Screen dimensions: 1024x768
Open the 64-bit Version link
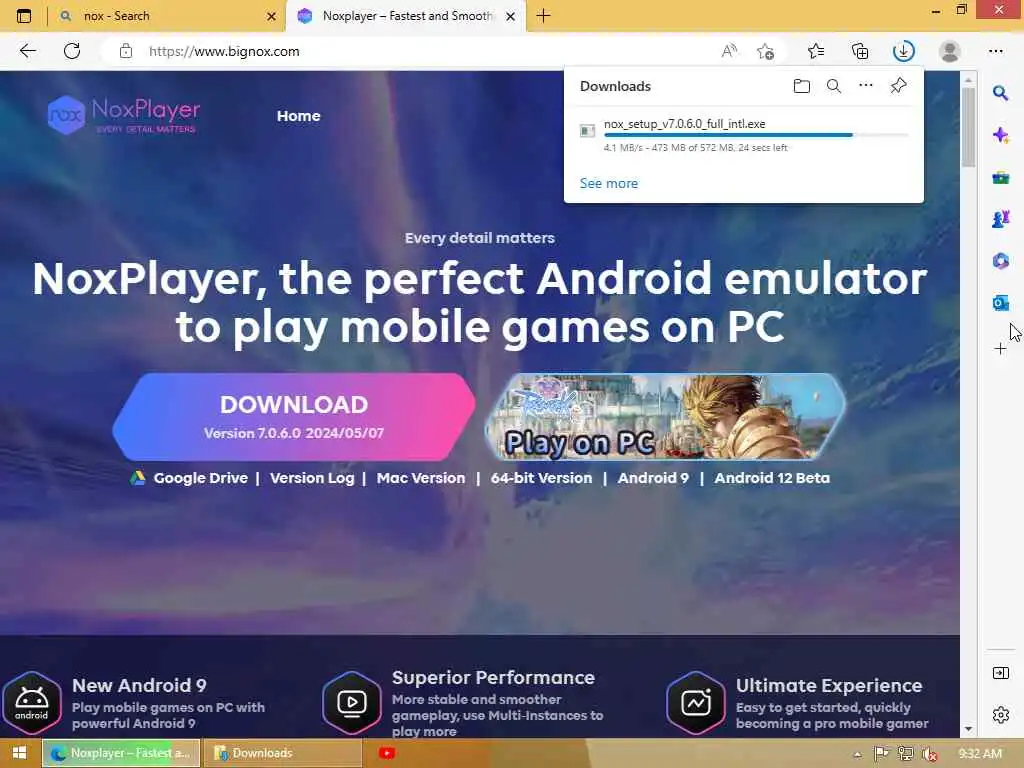pyautogui.click(x=541, y=478)
